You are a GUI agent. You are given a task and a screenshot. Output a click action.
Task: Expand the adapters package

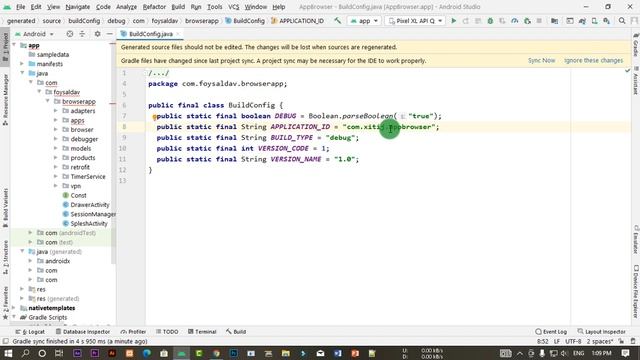click(x=56, y=111)
